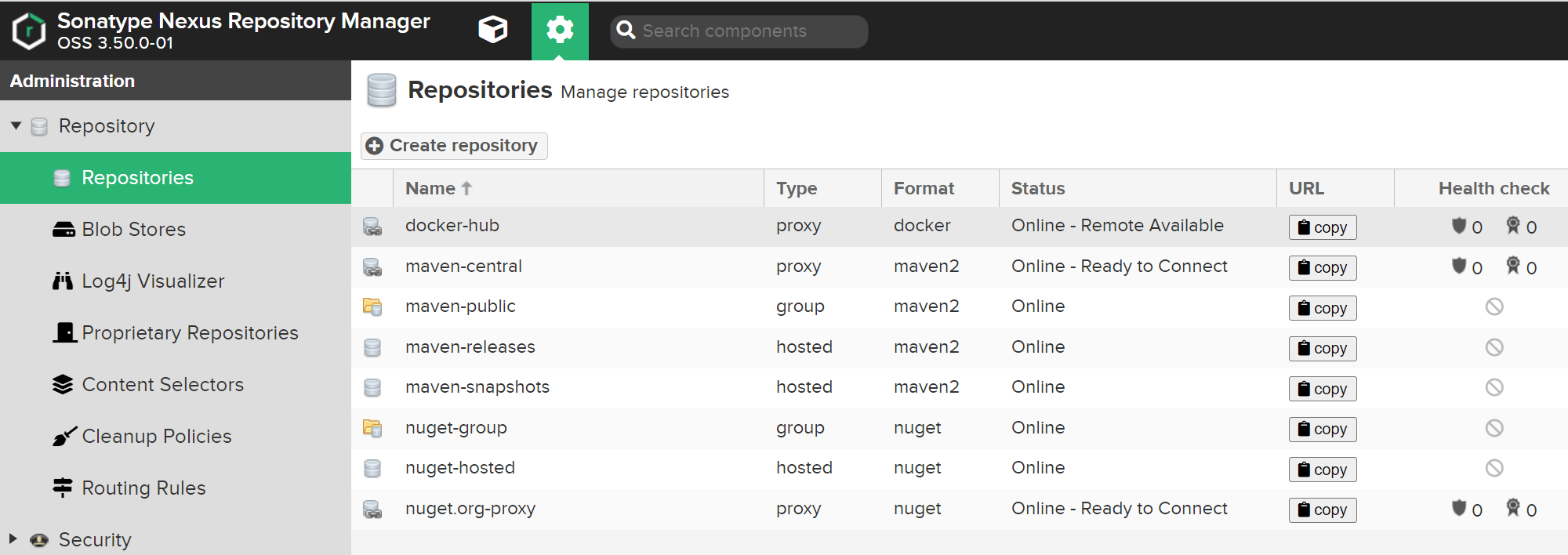Copy URL of maven-public repository
Viewport: 1568px width, 555px height.
1323,308
